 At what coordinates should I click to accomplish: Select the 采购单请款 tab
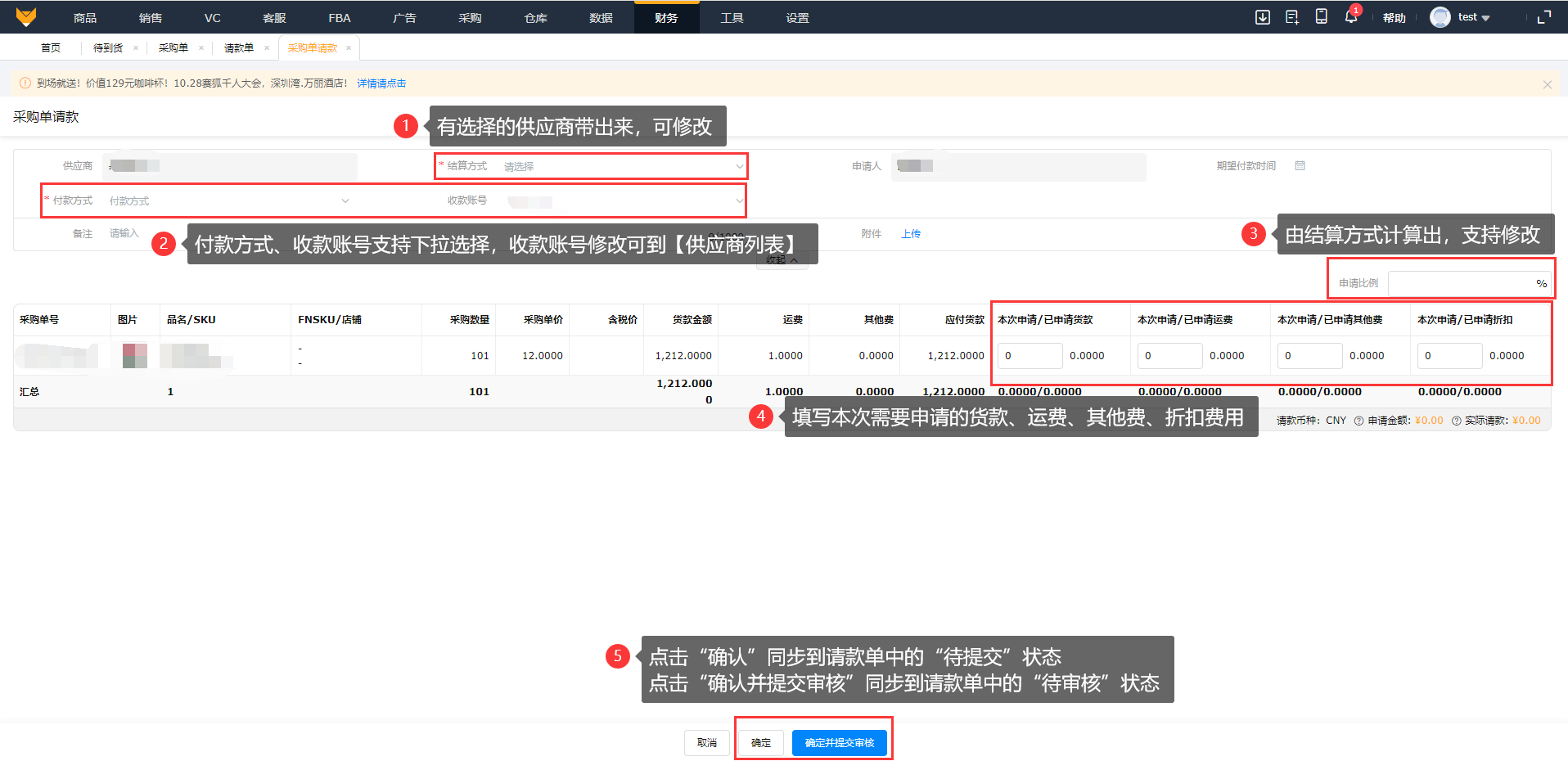coord(313,48)
